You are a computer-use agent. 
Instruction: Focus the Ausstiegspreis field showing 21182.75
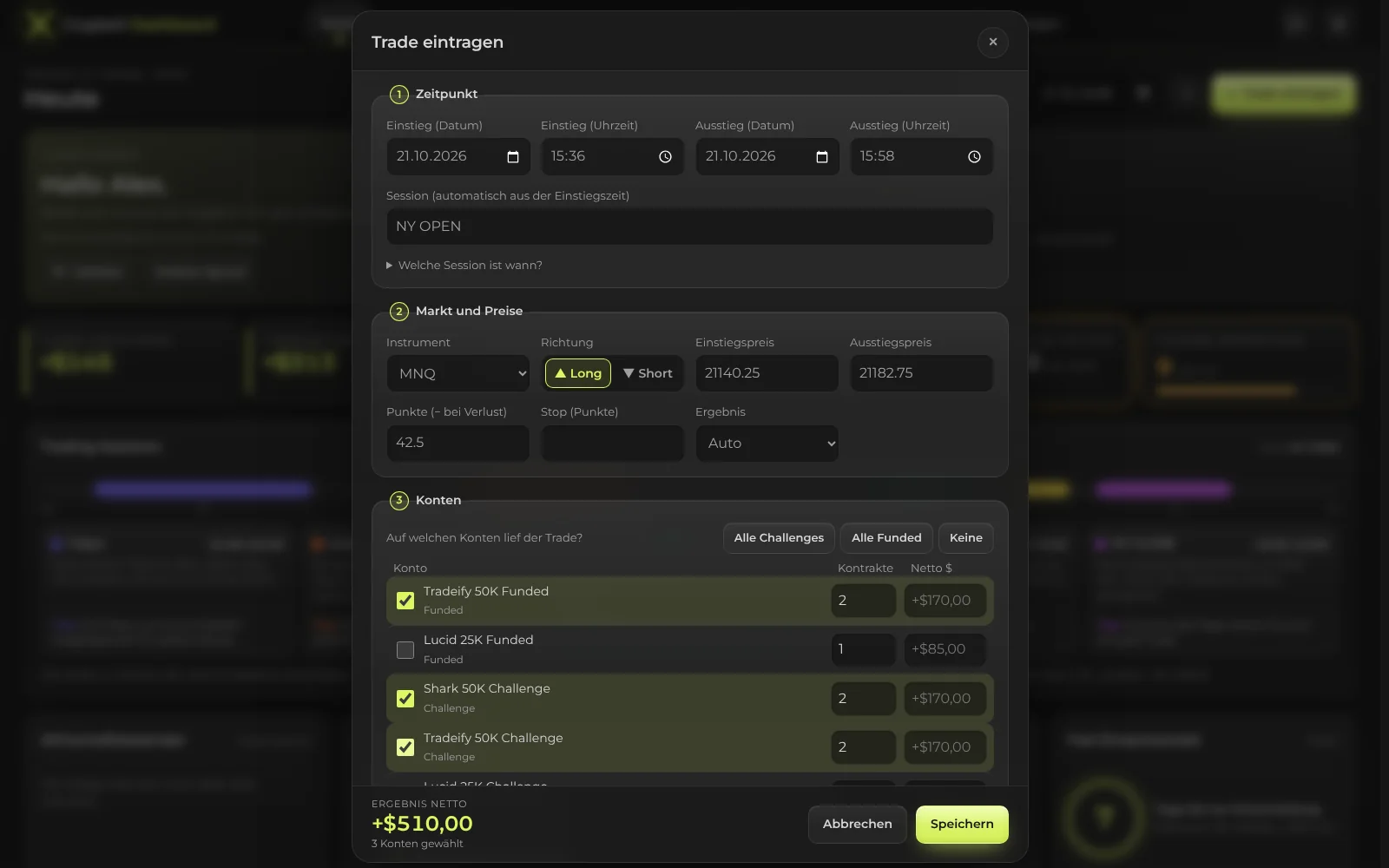[921, 373]
